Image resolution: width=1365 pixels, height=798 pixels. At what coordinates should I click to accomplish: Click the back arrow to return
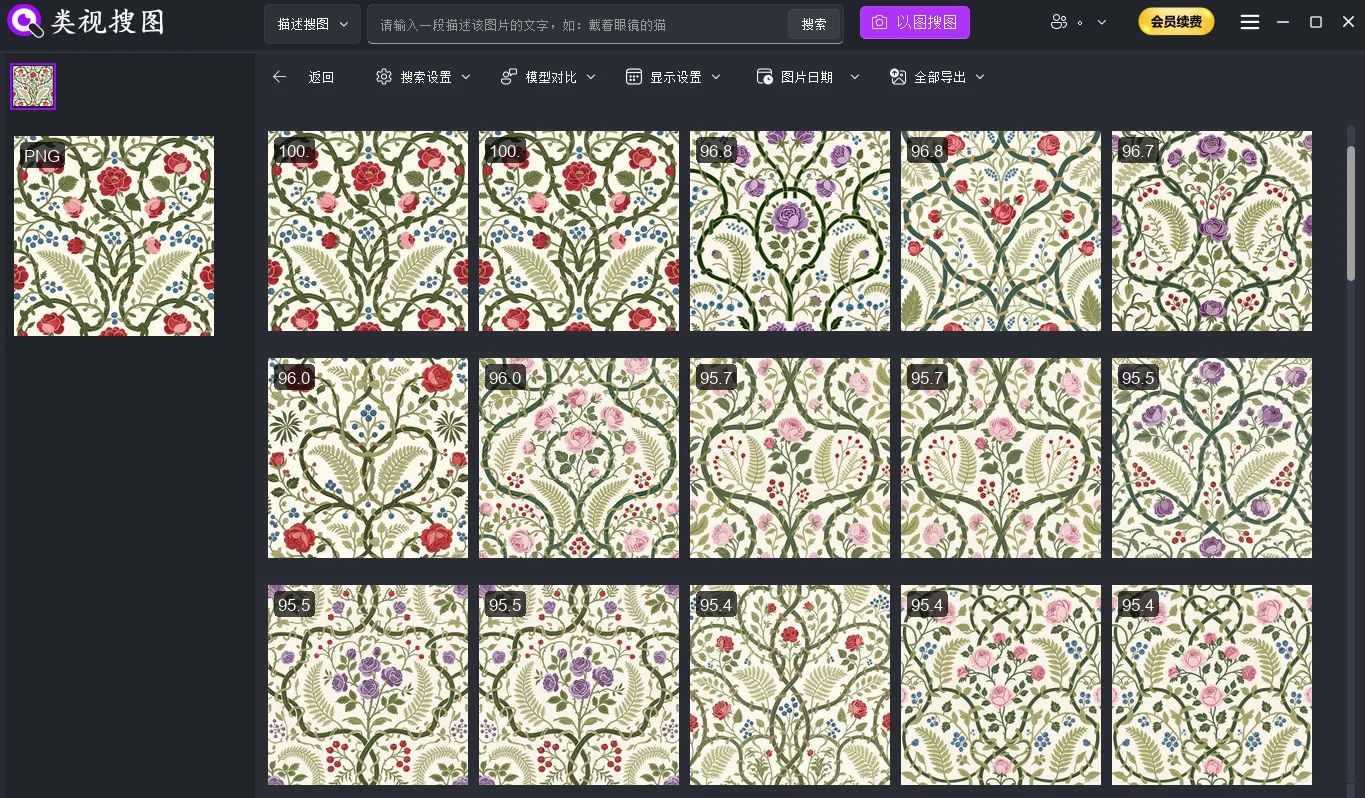pos(279,76)
